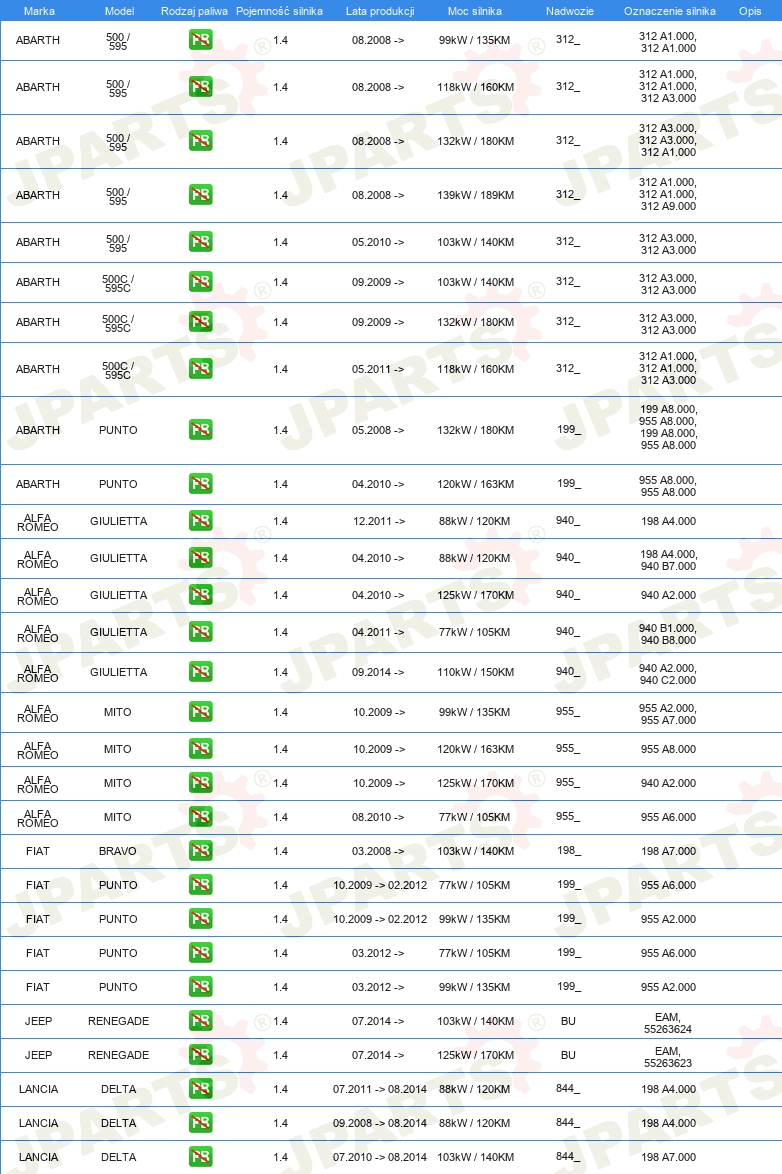Click the Nadwozie column header
Image resolution: width=782 pixels, height=1174 pixels.
coord(569,11)
